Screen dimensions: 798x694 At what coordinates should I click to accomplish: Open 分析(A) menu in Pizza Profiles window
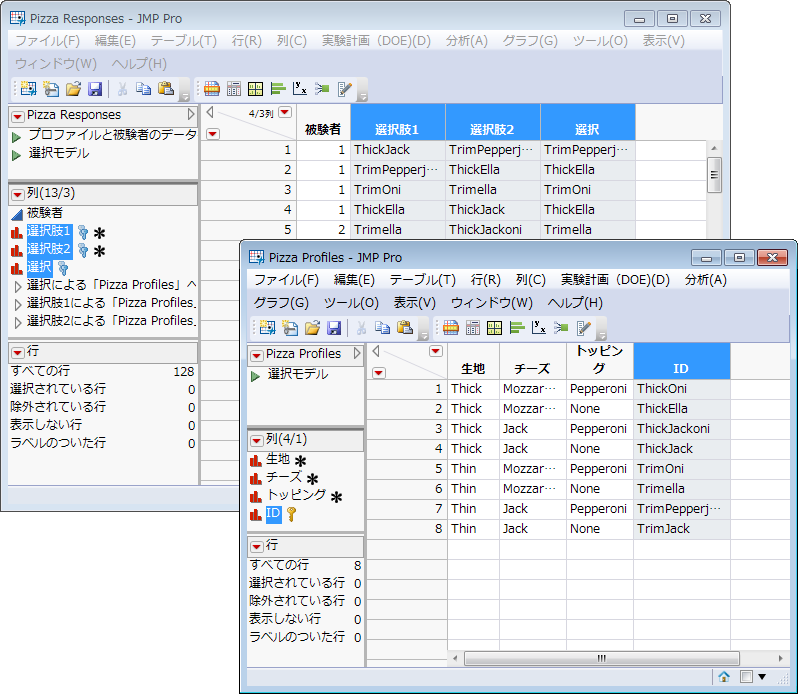pos(705,280)
